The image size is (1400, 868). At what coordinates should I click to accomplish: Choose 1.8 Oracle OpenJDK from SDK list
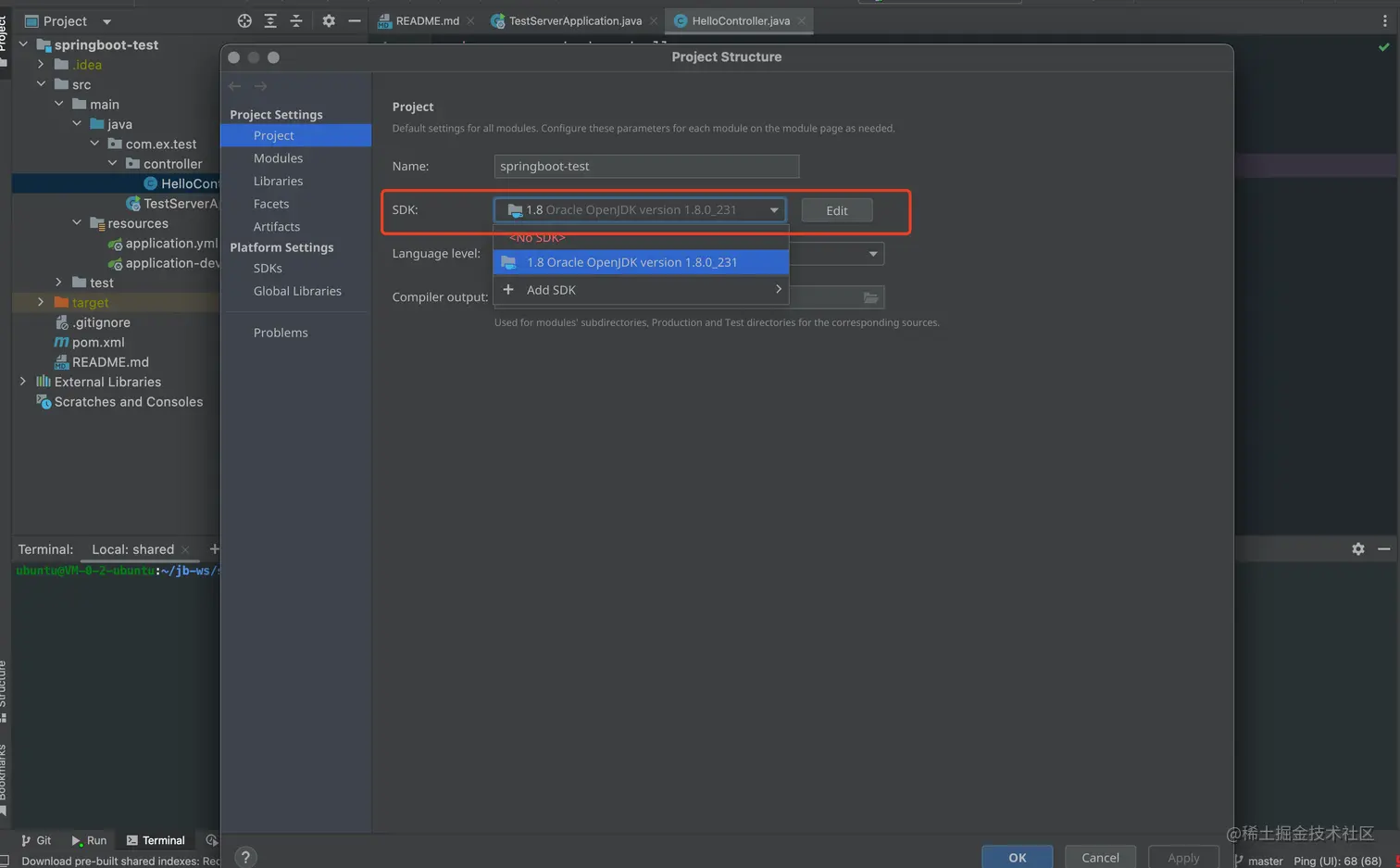click(641, 262)
